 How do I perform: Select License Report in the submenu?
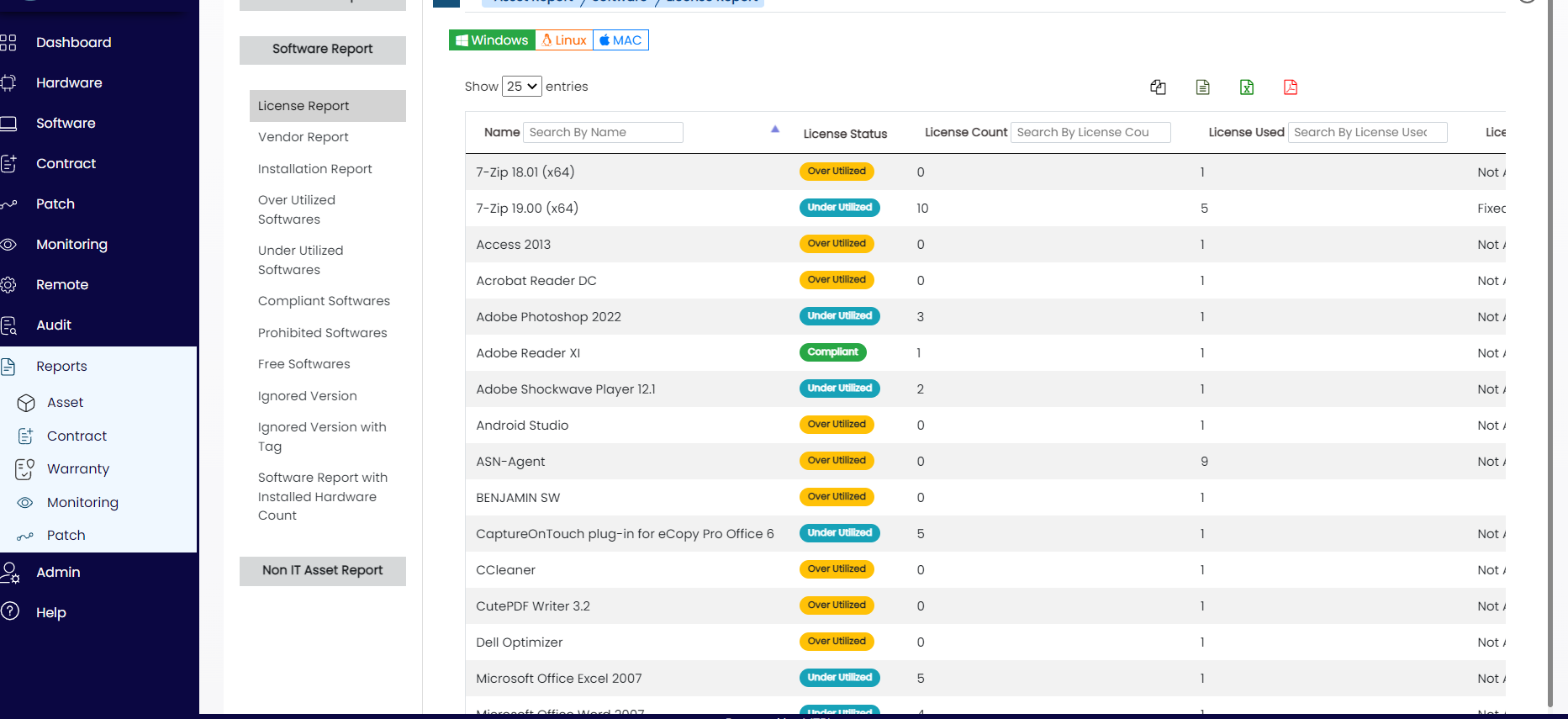point(328,106)
